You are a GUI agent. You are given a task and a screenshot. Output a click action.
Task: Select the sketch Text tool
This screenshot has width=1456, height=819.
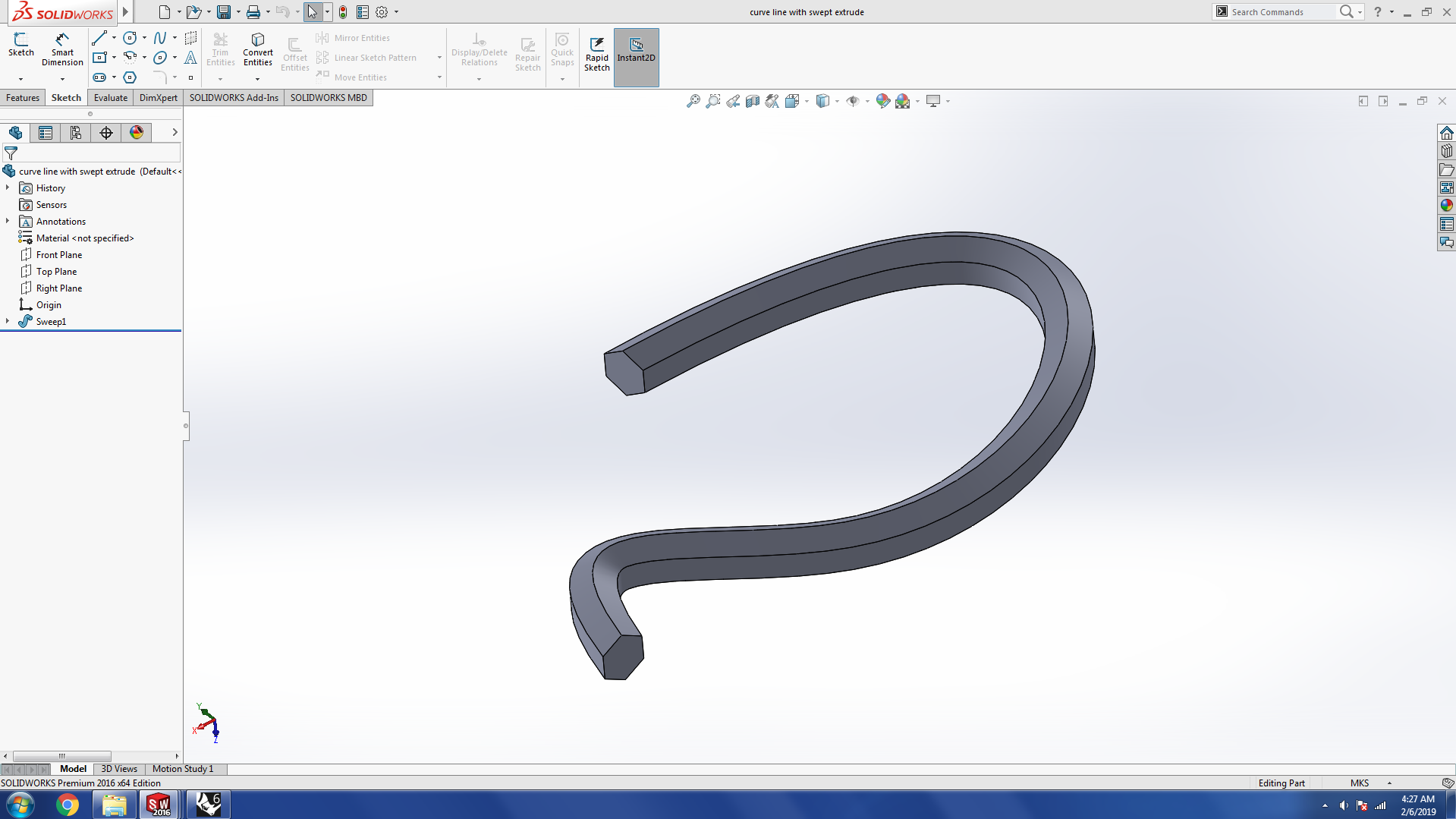click(190, 58)
